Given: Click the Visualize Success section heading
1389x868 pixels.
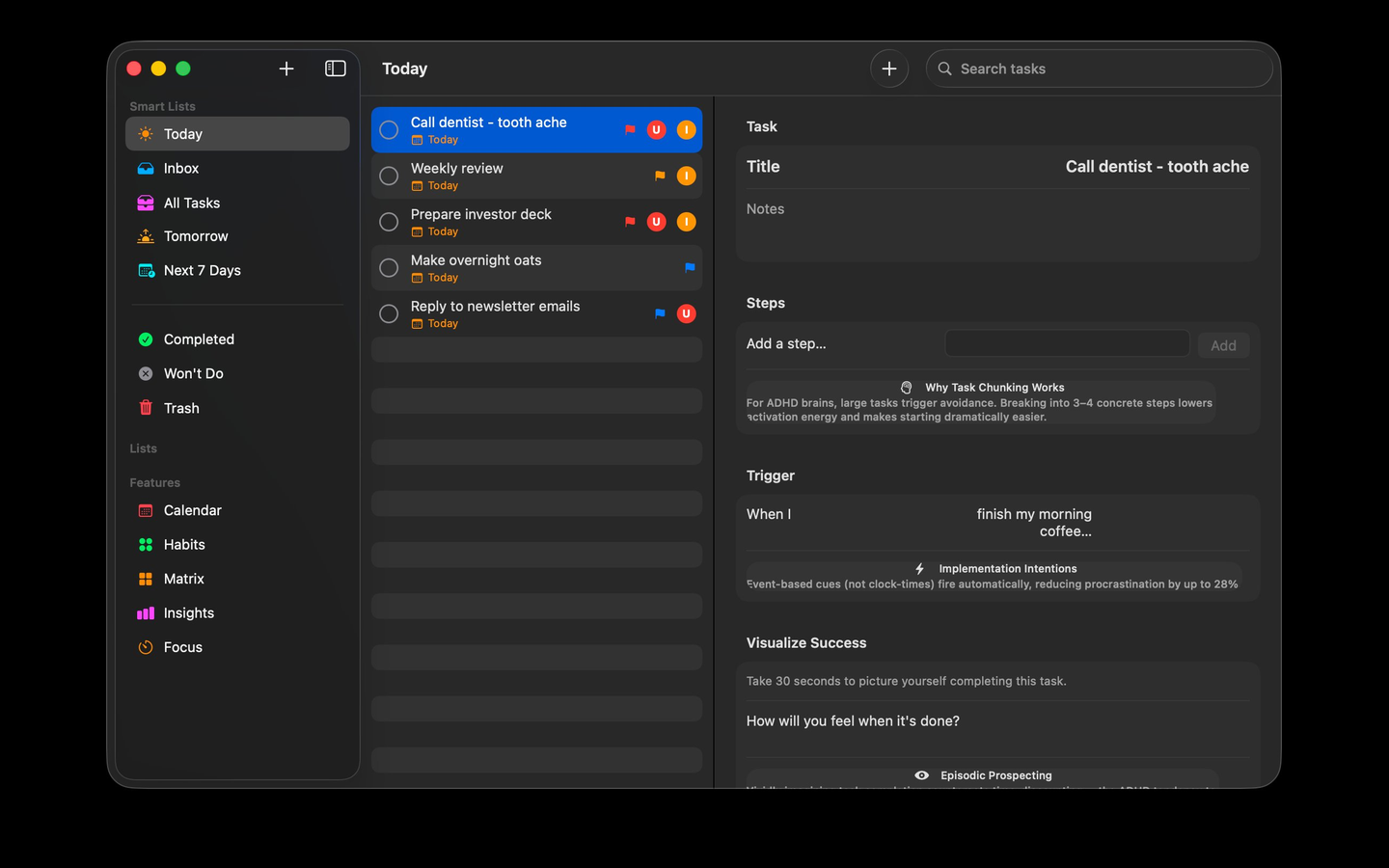Looking at the screenshot, I should click(806, 643).
